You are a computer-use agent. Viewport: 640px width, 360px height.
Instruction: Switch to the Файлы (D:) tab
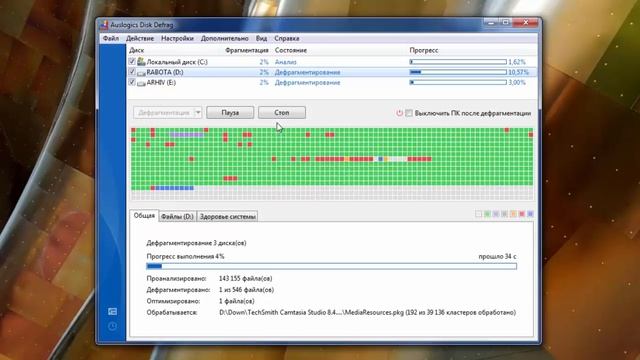(177, 217)
